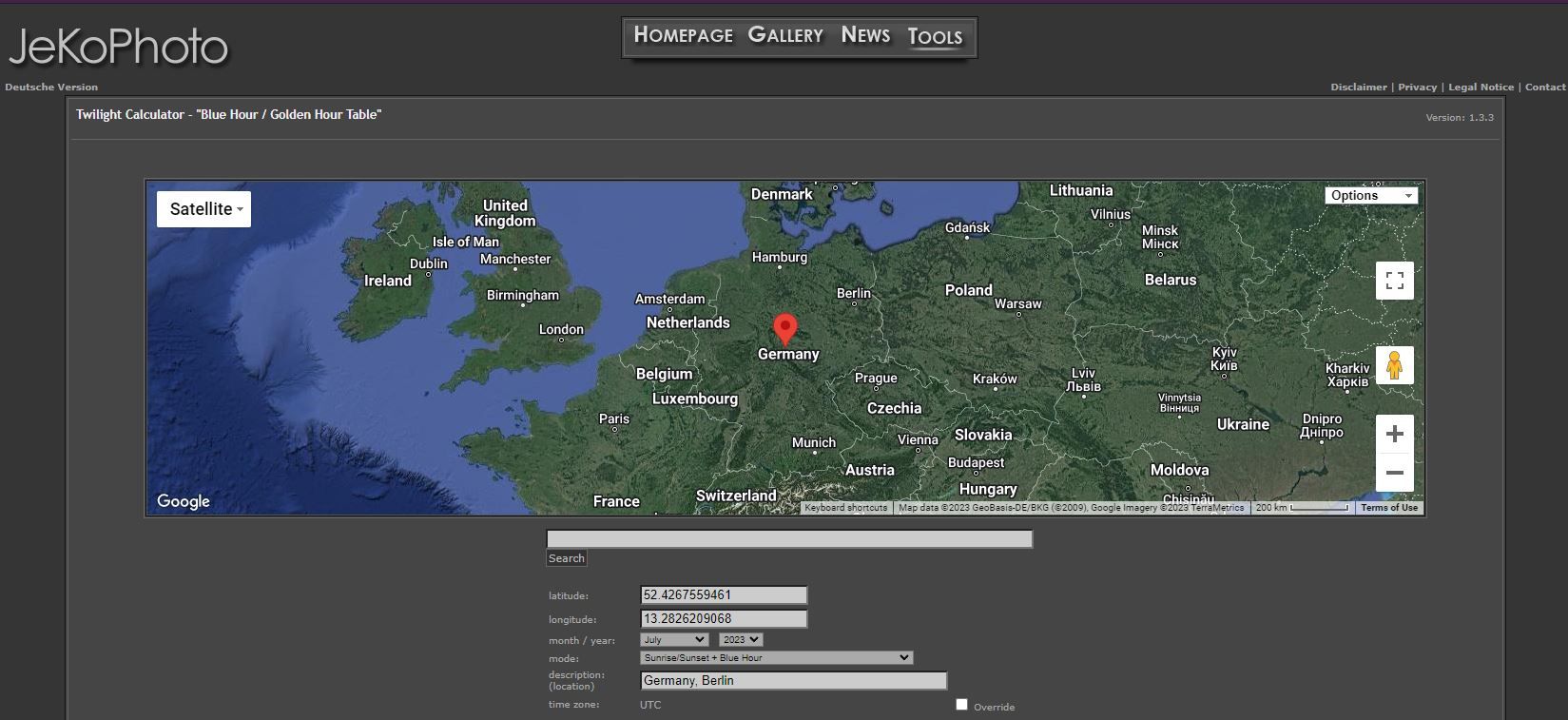Image resolution: width=1568 pixels, height=720 pixels.
Task: Open the Satellite map type dropdown
Action: coord(203,209)
